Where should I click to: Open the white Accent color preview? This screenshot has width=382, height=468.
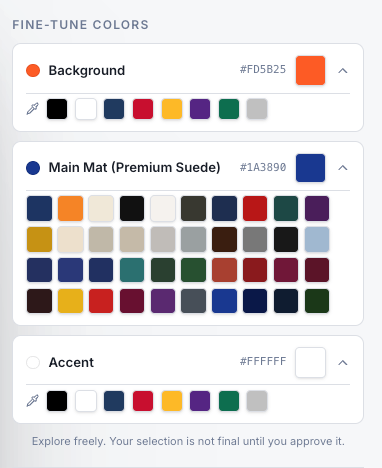(x=310, y=362)
